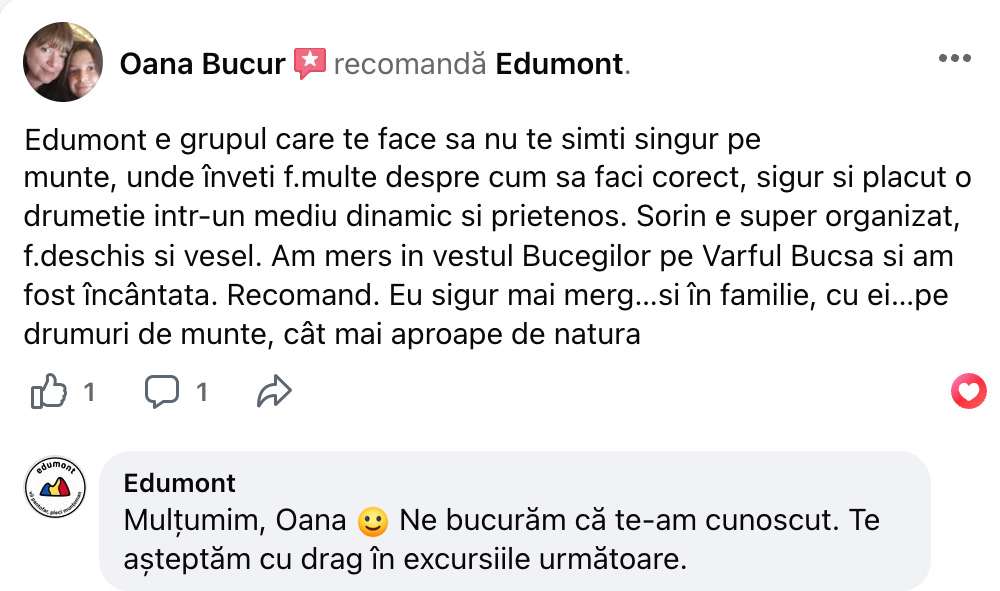The height and width of the screenshot is (591, 1000).
Task: Show the like count beside the thumbs-up
Action: 89,393
